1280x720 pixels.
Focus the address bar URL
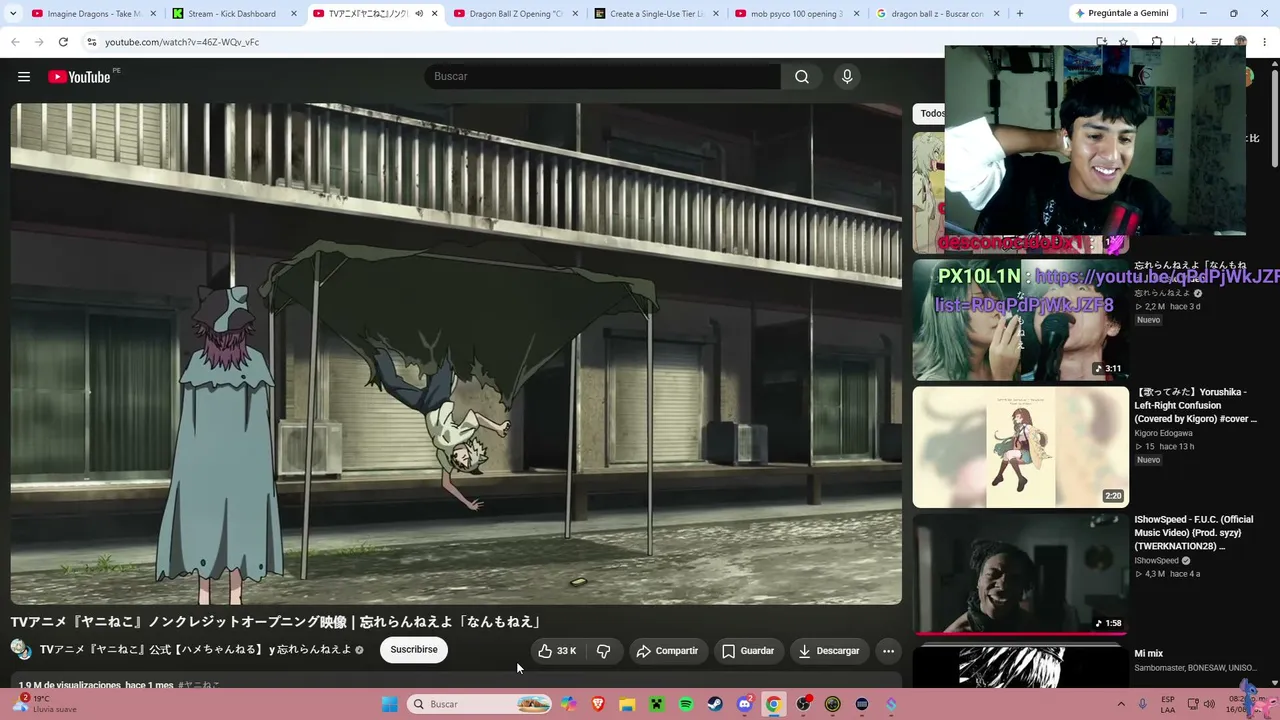(182, 42)
